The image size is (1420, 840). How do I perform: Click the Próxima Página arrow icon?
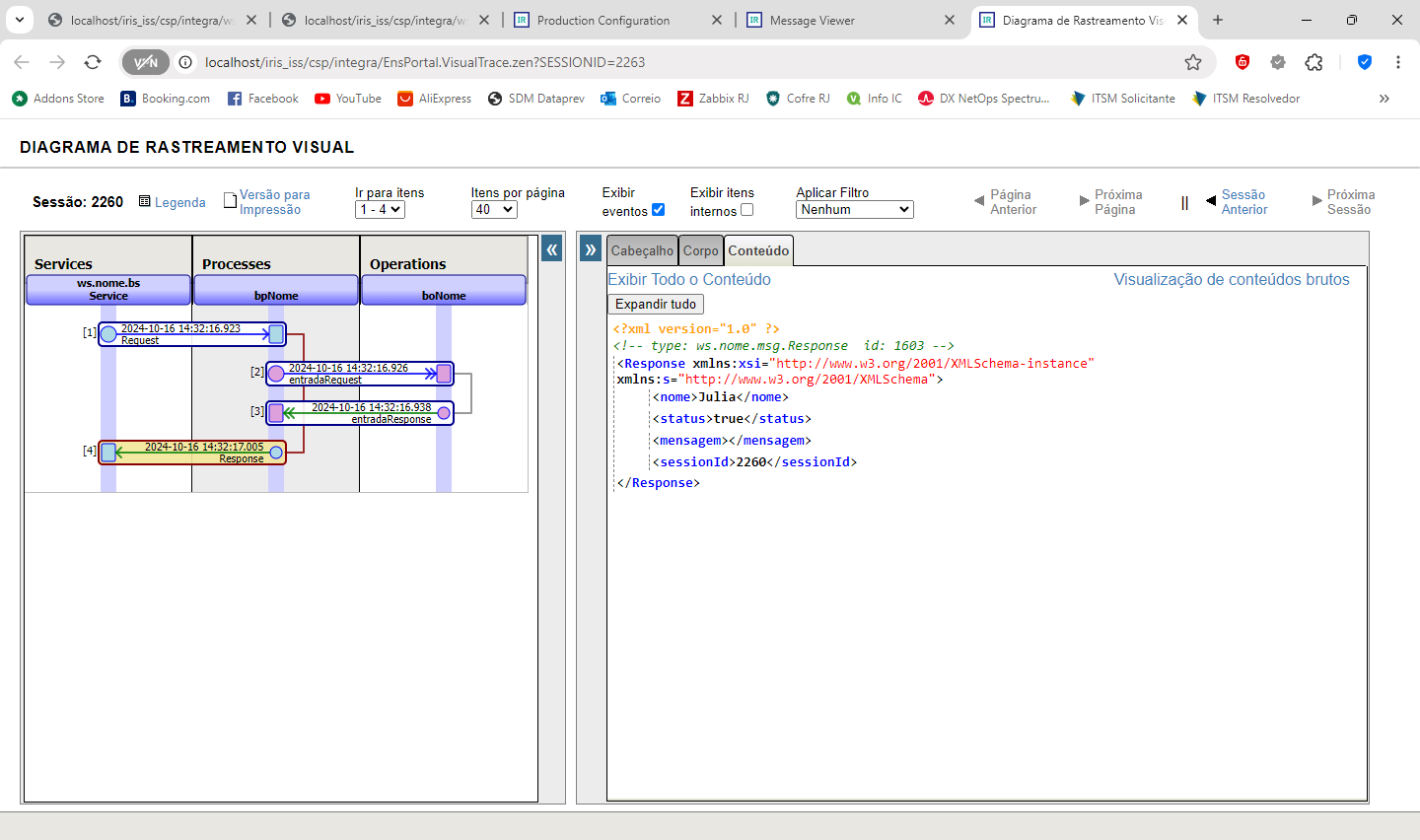pyautogui.click(x=1084, y=201)
